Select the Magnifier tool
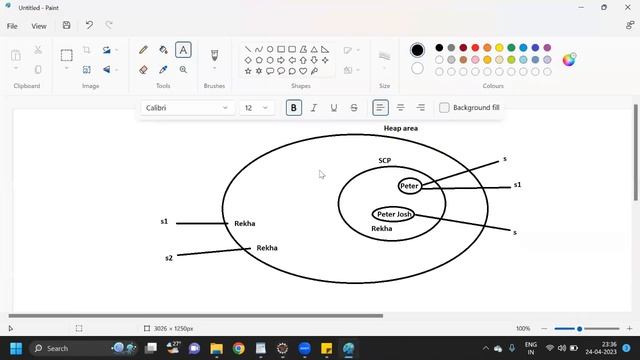 (x=183, y=70)
